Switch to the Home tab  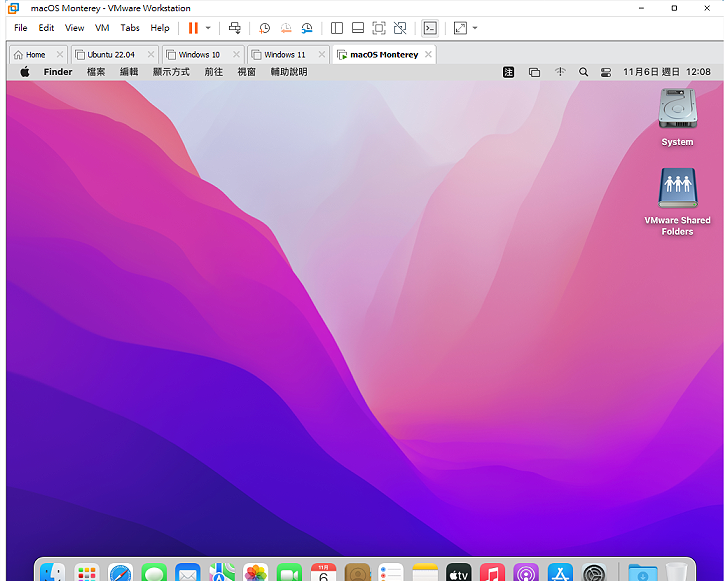(x=36, y=54)
